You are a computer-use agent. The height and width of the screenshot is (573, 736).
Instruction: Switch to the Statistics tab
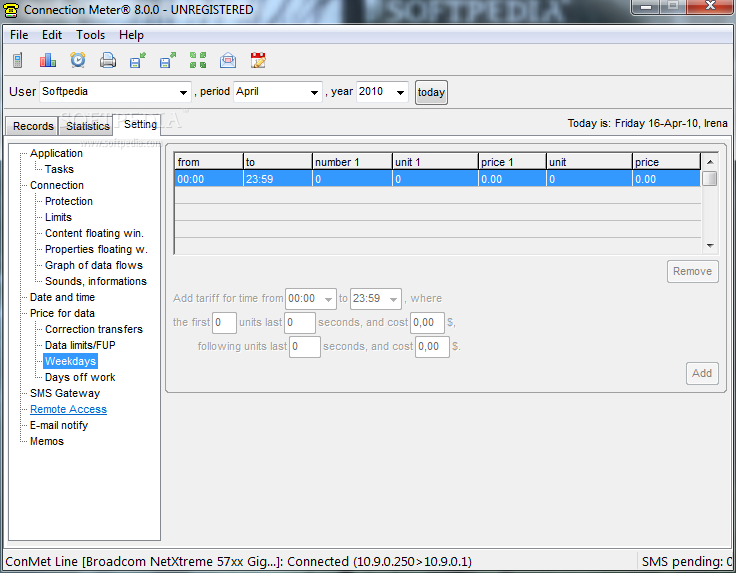[87, 126]
